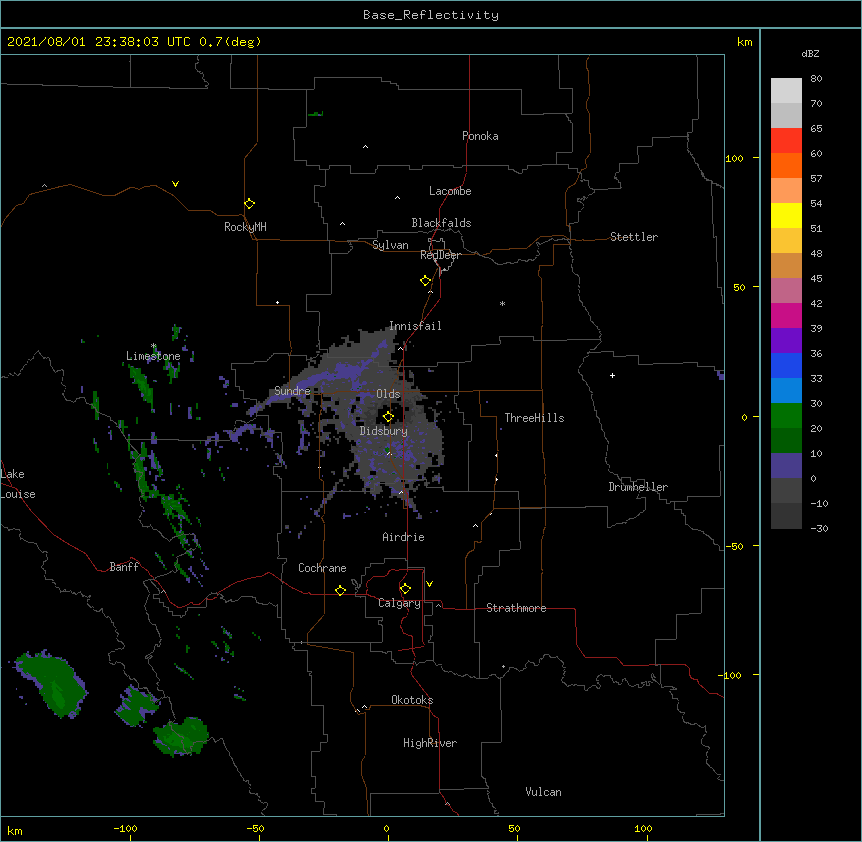Select the Drumheller label

point(638,487)
